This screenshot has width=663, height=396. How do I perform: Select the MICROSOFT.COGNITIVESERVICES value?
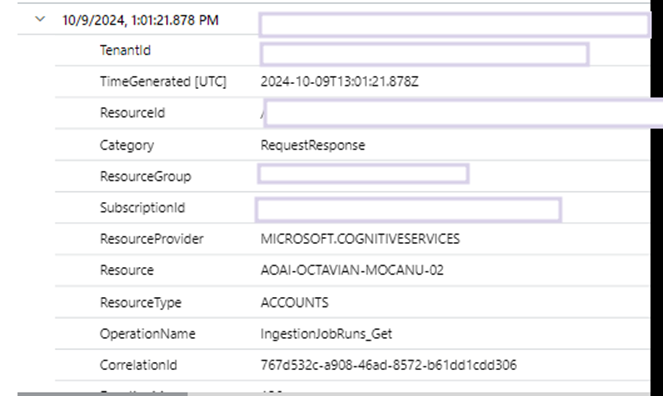click(x=360, y=239)
